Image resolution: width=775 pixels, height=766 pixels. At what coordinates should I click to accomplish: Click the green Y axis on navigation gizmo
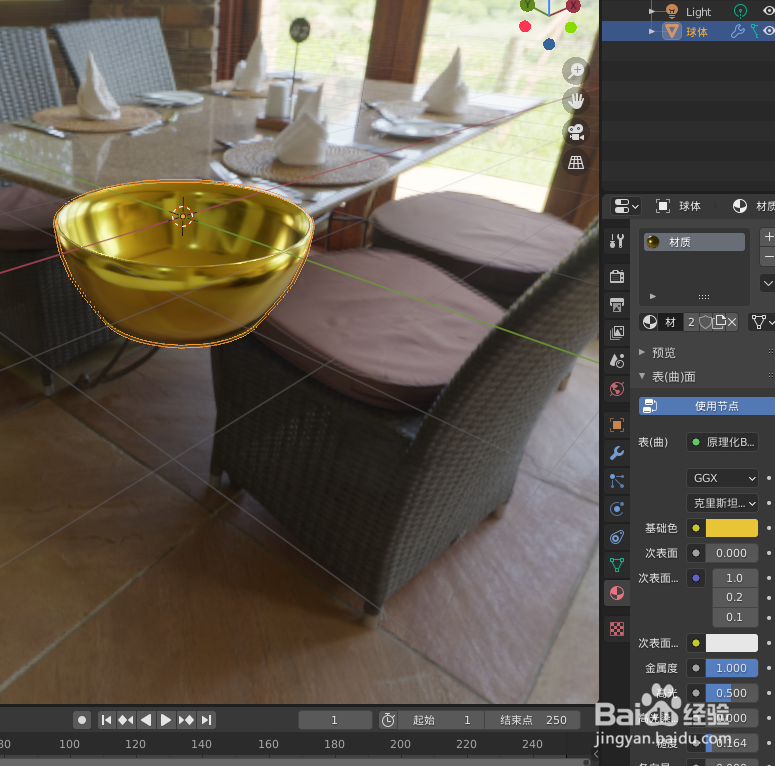coord(527,5)
